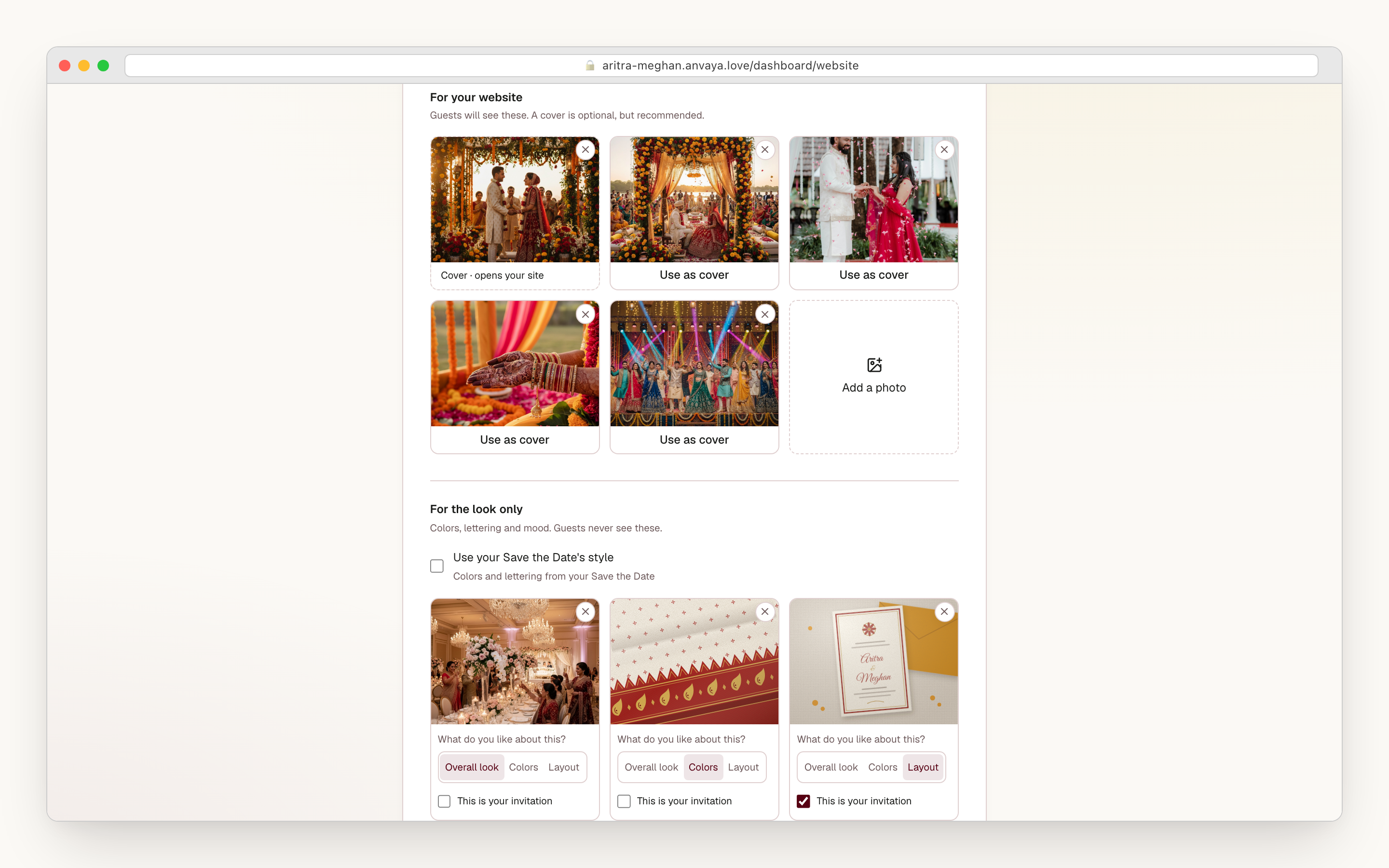Viewport: 1389px width, 868px height.
Task: Use petal shower couple photo as cover
Action: tap(873, 275)
